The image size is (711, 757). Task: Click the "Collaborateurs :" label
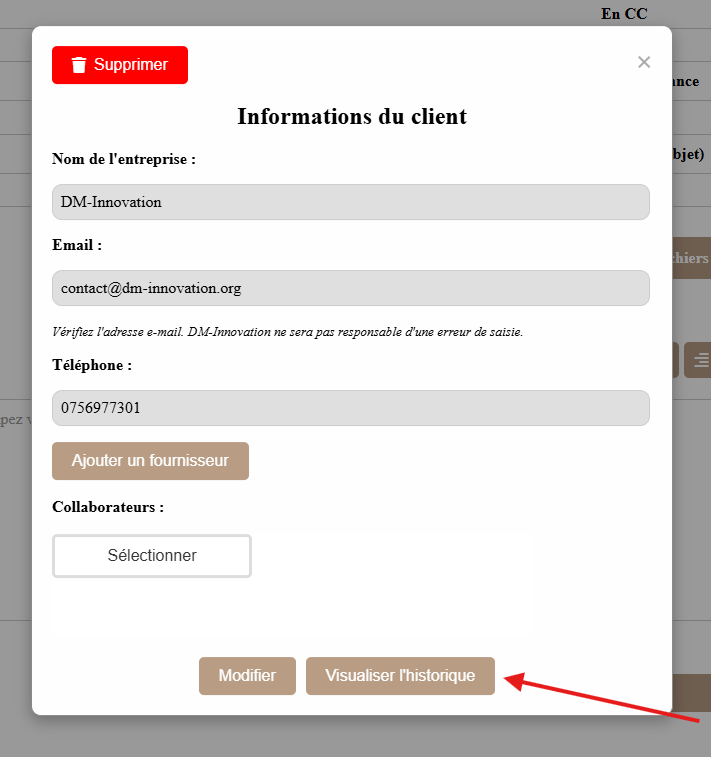click(107, 507)
